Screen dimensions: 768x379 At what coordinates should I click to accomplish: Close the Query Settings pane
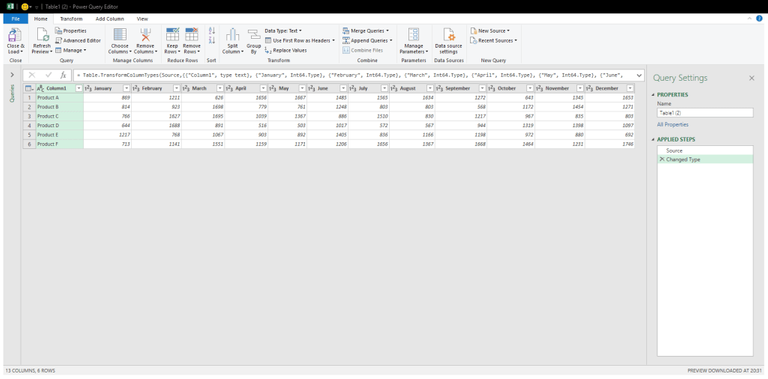[751, 78]
